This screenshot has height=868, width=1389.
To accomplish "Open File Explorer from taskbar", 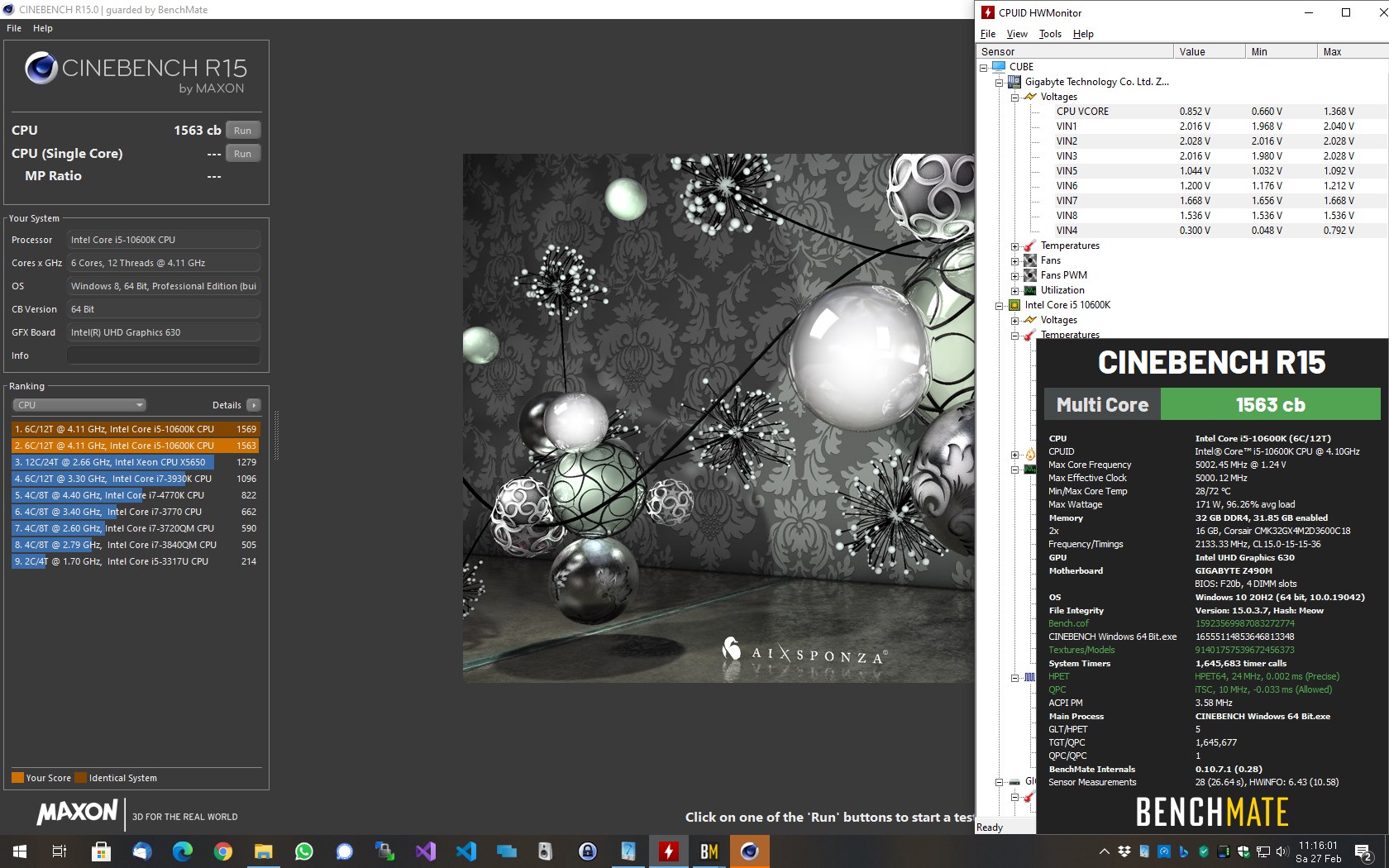I will point(263,851).
